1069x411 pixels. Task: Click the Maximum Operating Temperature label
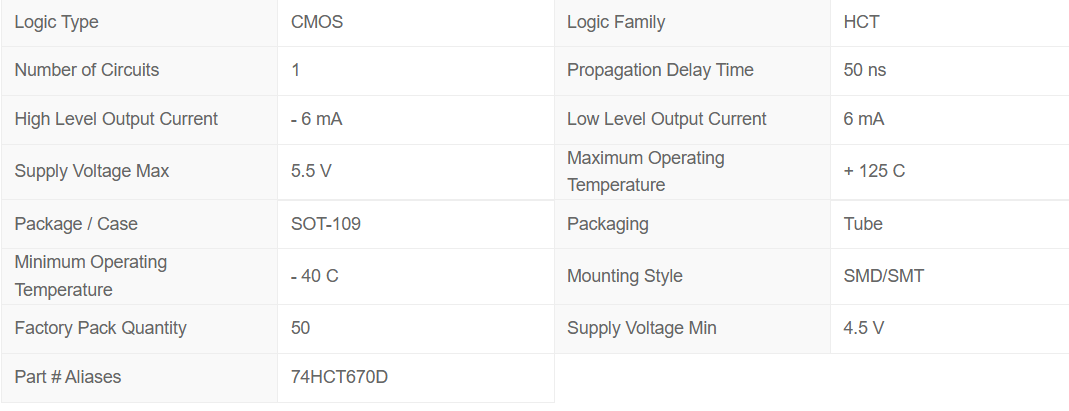(645, 171)
